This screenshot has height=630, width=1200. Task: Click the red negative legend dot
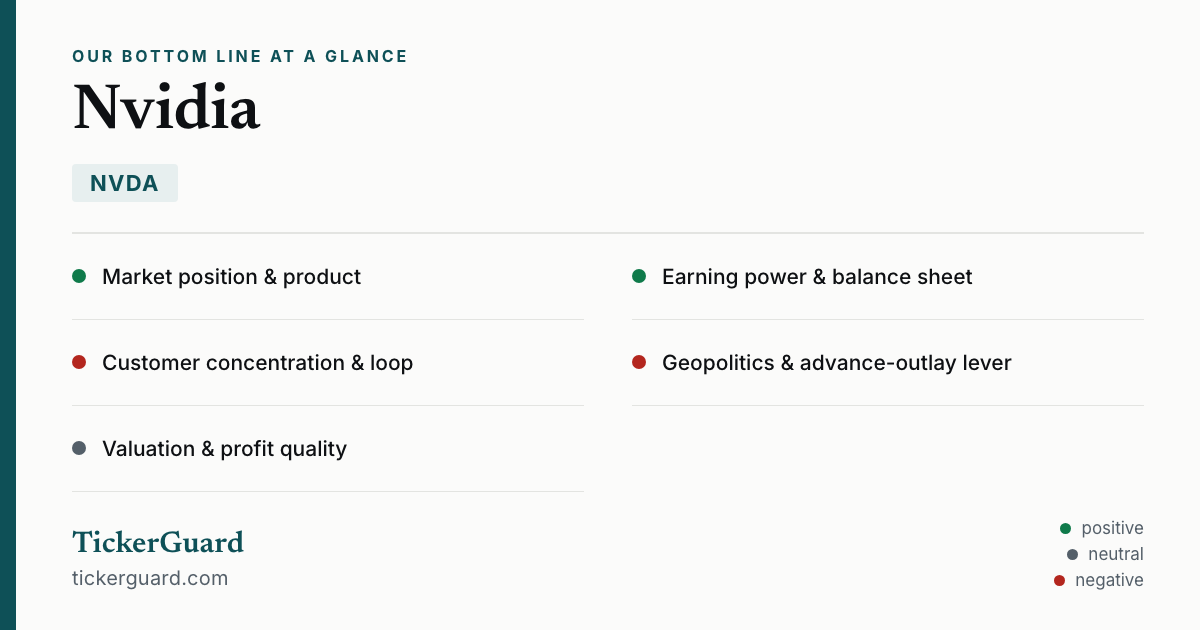coord(1059,580)
